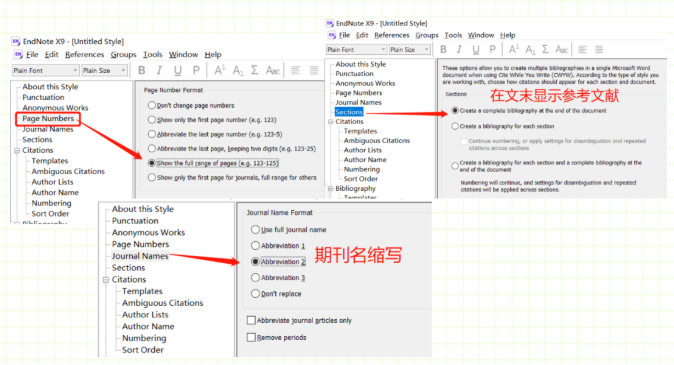The height and width of the screenshot is (365, 674).
Task: Apply Small Caps (Abc) in the right EndNote window toolbar
Action: click(x=562, y=49)
